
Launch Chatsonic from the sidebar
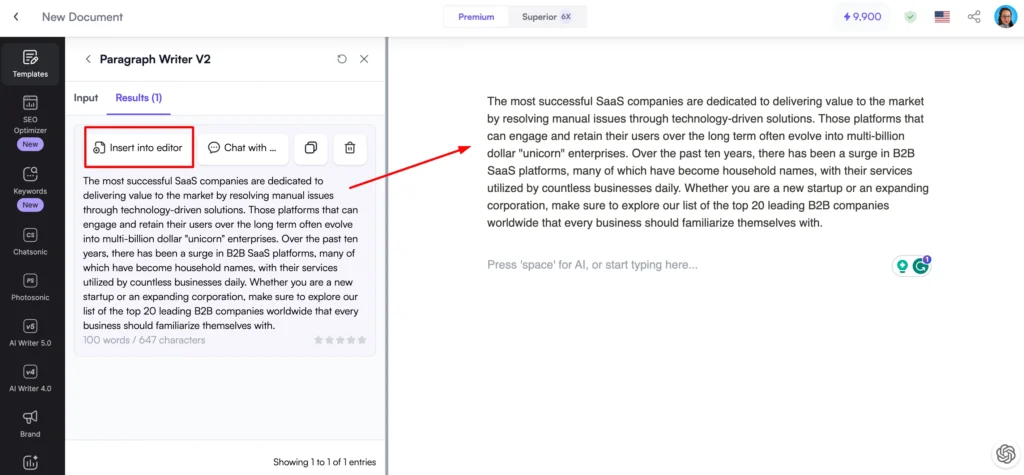click(30, 241)
